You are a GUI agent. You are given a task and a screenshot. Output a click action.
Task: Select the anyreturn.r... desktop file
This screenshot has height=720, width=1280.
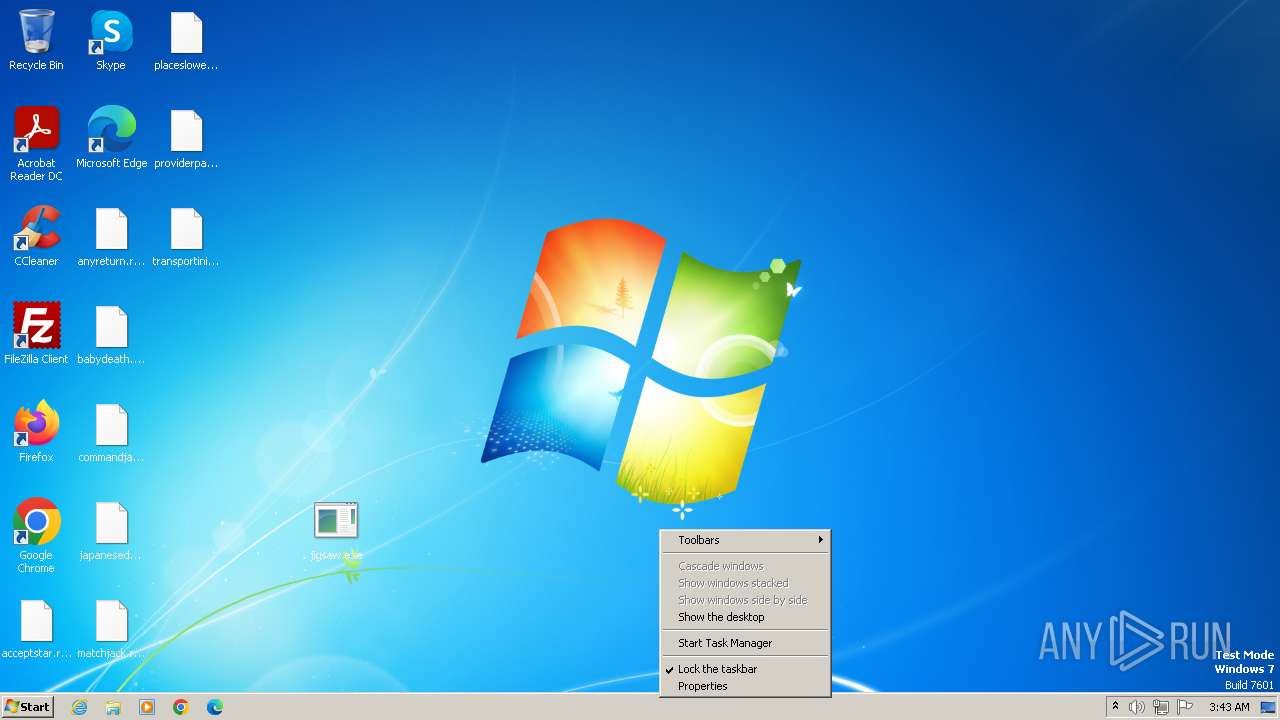(111, 236)
